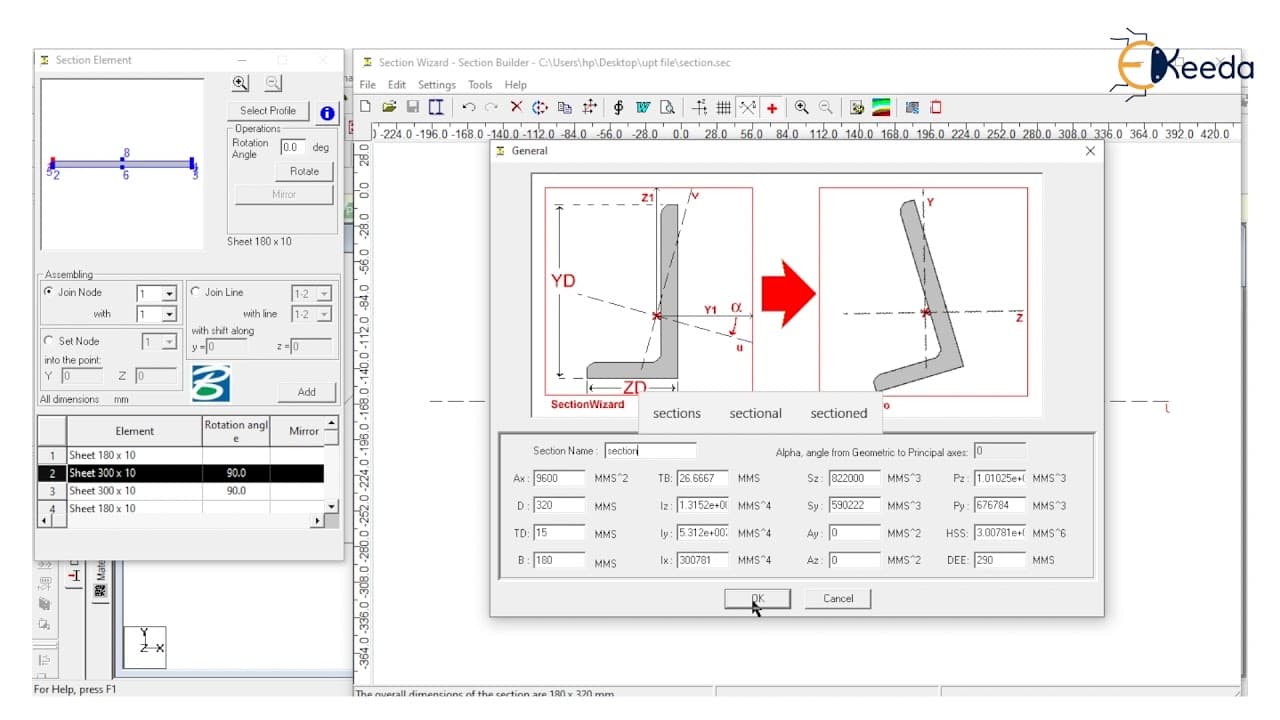Open the Edit menu
This screenshot has height=720, width=1280.
coord(397,85)
